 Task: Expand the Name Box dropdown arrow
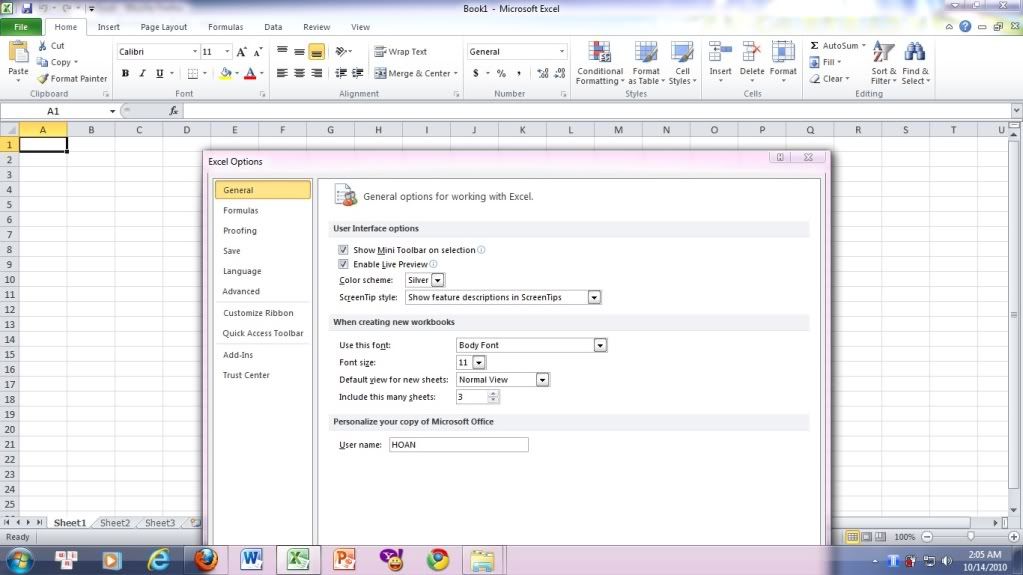tap(112, 111)
